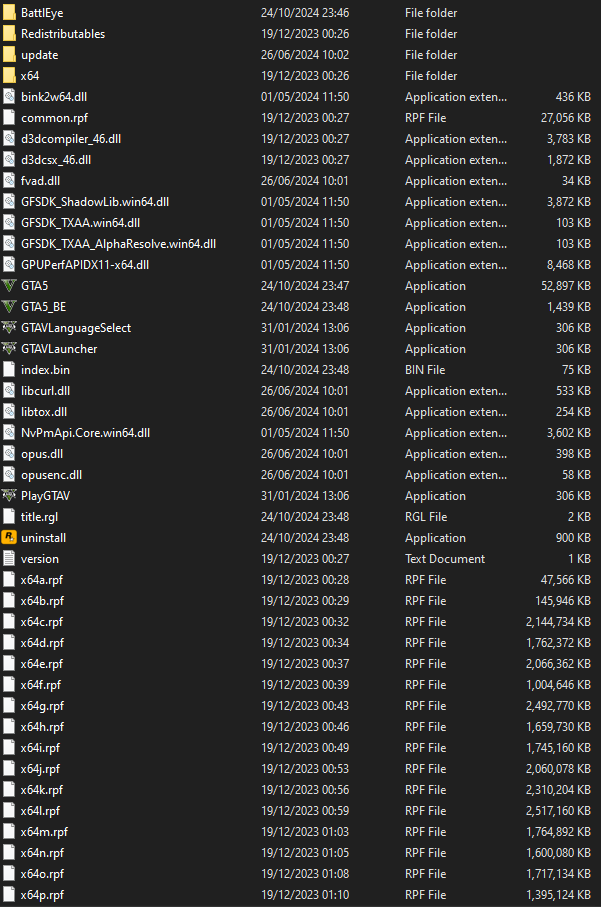Image resolution: width=601 pixels, height=907 pixels.
Task: Click the x64n.rpf file name
Action: 42,853
